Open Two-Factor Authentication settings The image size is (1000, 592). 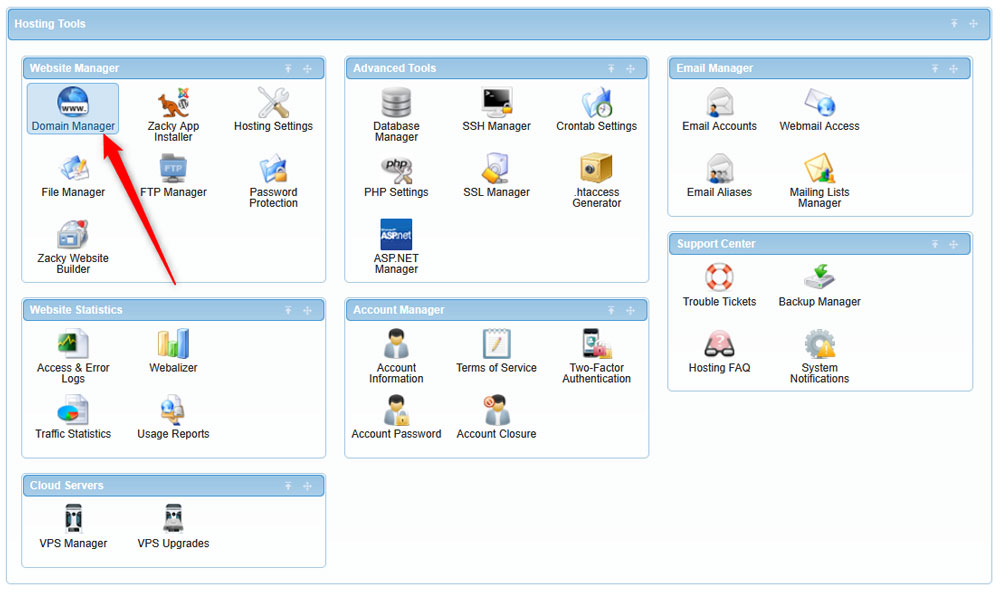click(x=596, y=348)
